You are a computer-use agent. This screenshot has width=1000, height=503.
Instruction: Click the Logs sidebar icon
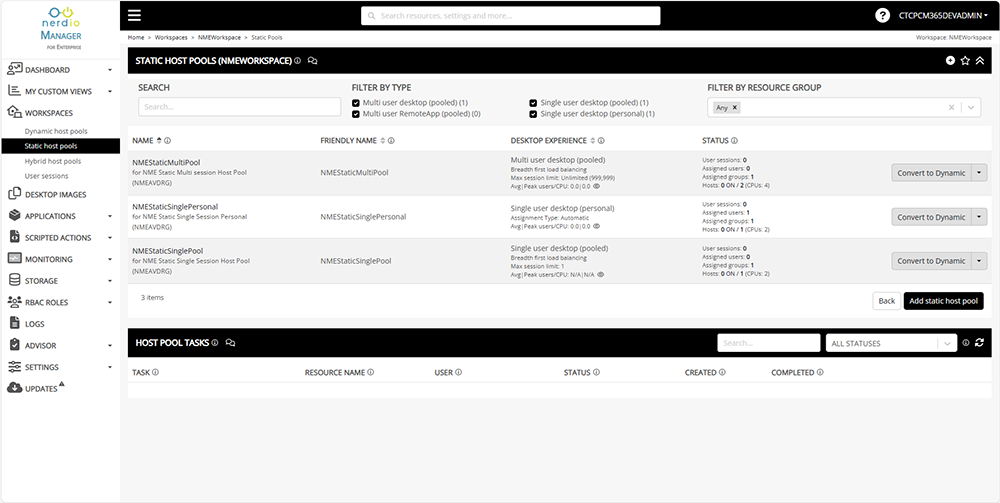[15, 323]
